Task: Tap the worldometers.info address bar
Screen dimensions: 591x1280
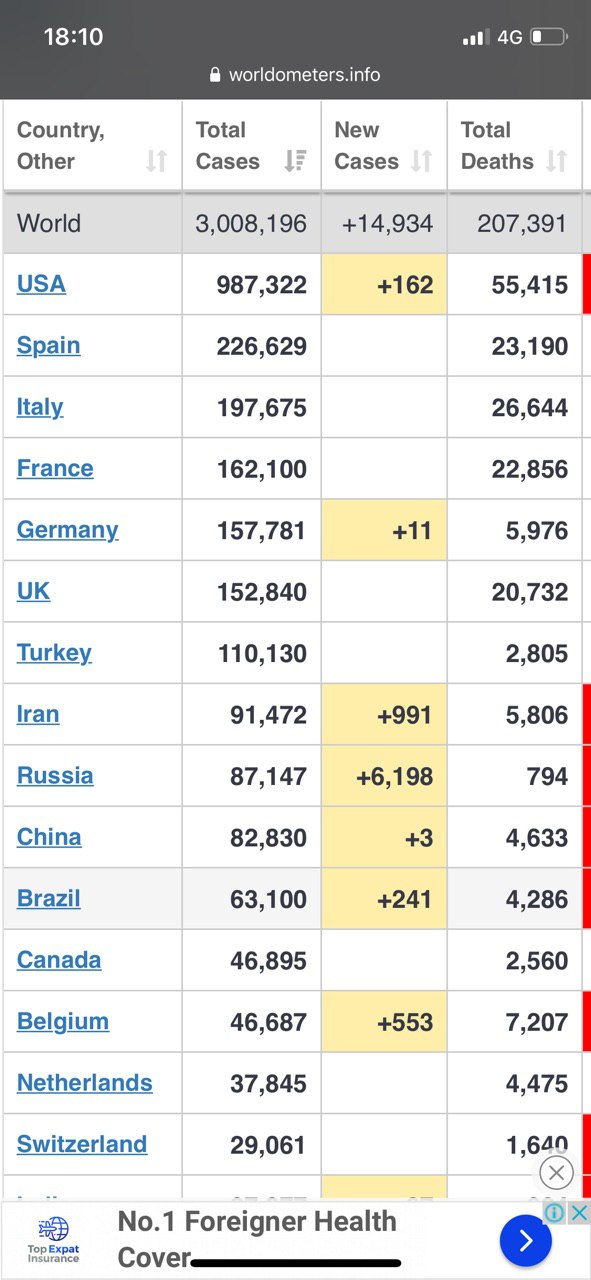Action: [x=295, y=75]
